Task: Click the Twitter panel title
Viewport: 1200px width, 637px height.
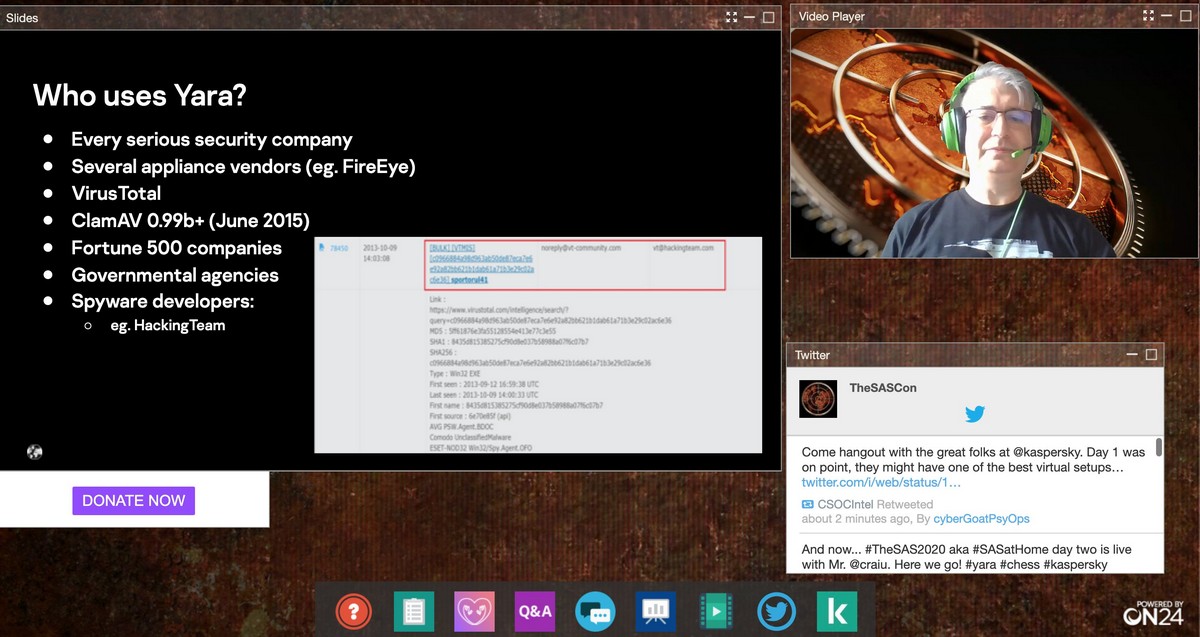Action: 812,355
